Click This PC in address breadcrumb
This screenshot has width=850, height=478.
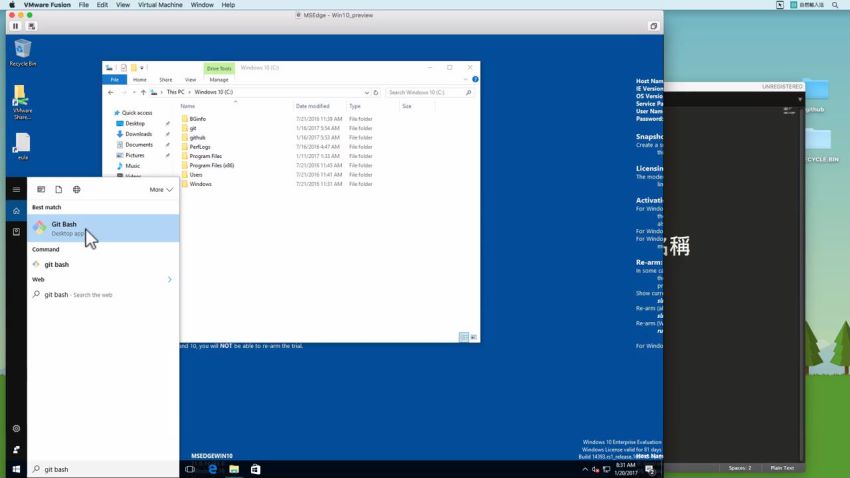(175, 92)
